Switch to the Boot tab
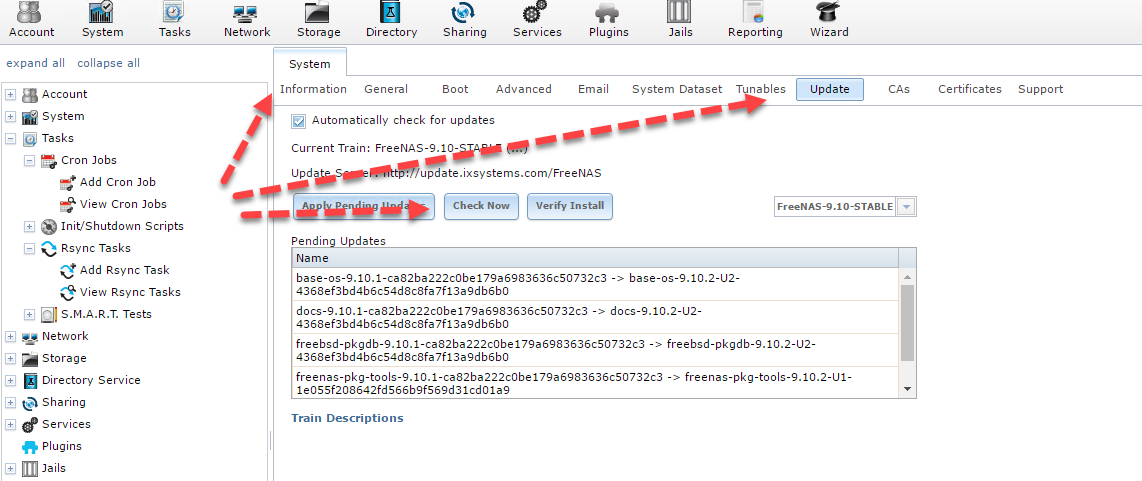The width and height of the screenshot is (1142, 481). (x=455, y=89)
